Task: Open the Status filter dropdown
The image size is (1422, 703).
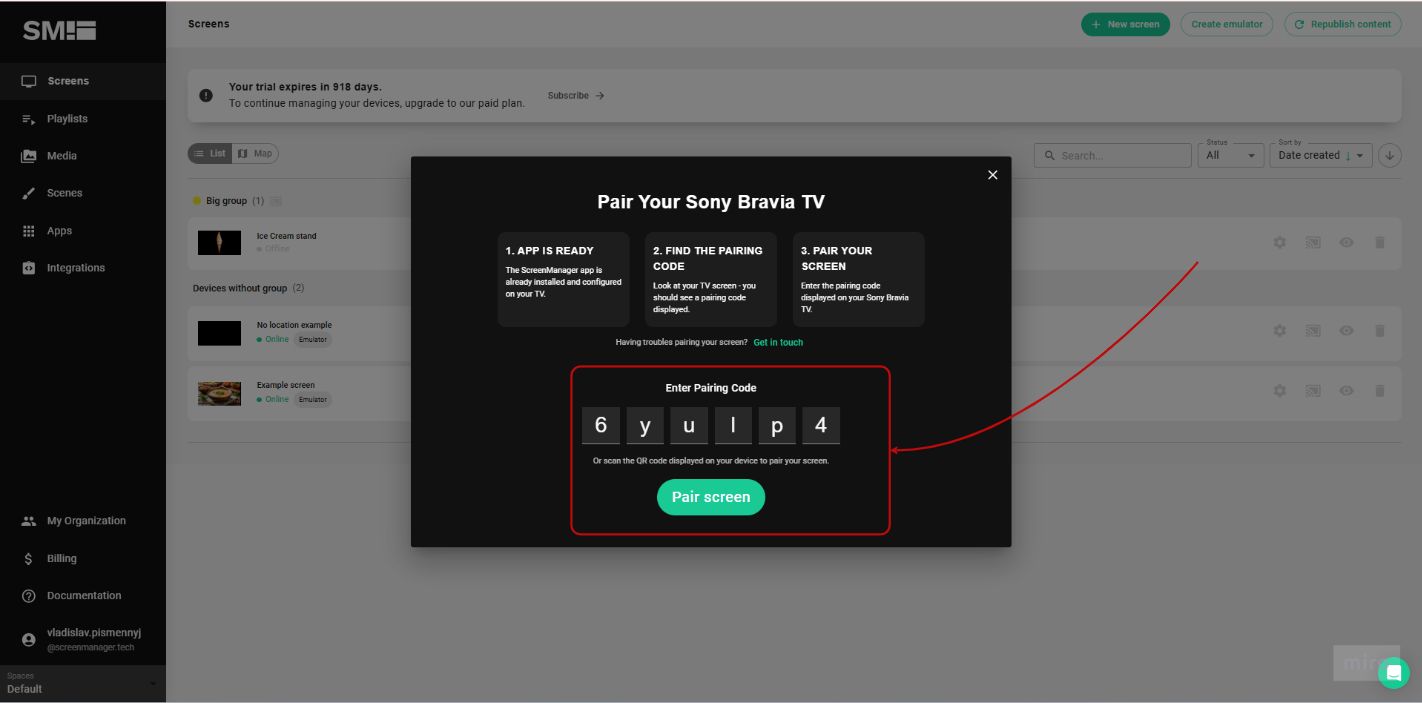Action: pos(1231,155)
